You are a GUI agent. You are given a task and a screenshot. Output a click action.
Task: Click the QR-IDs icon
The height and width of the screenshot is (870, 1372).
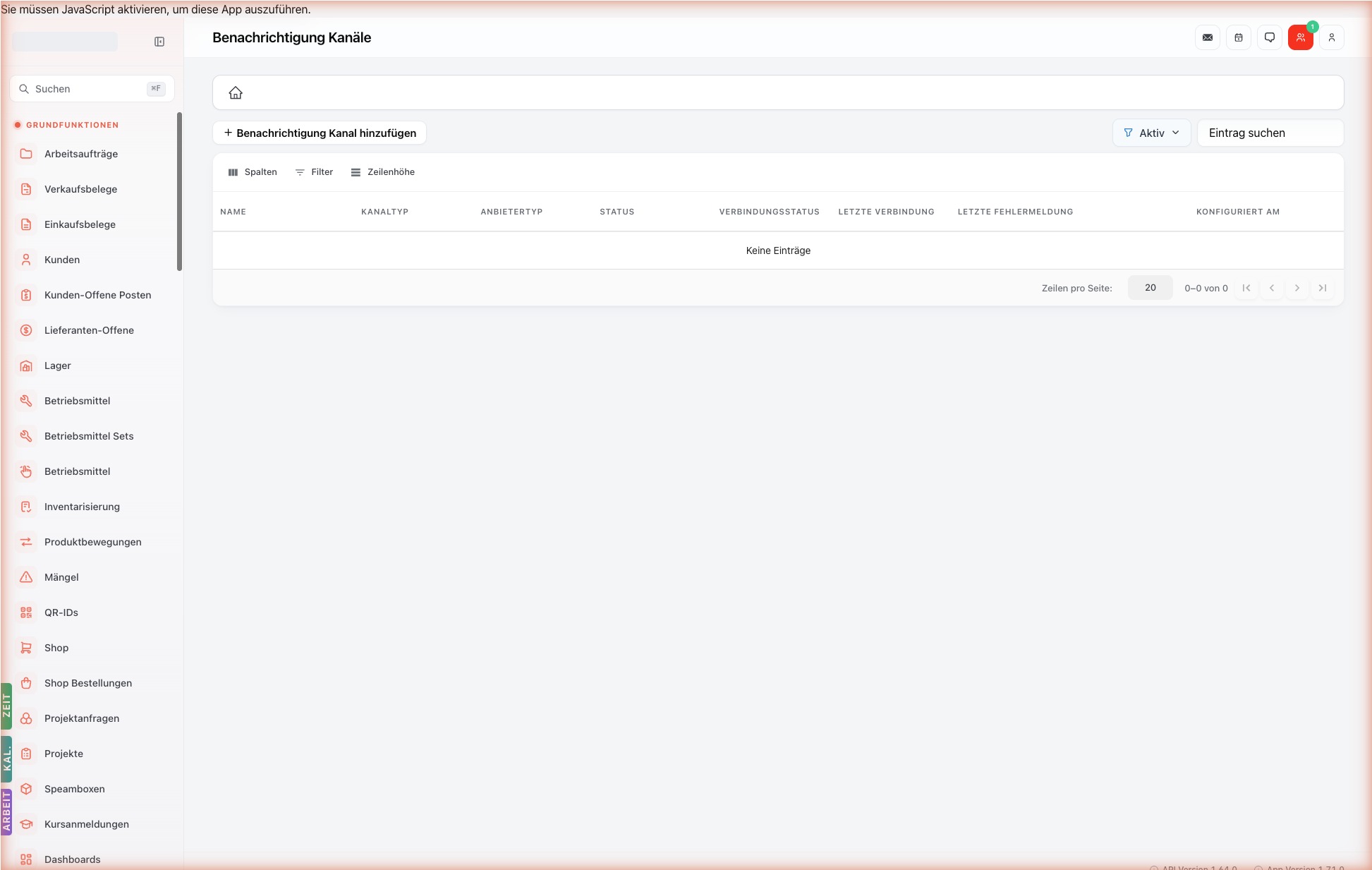26,612
